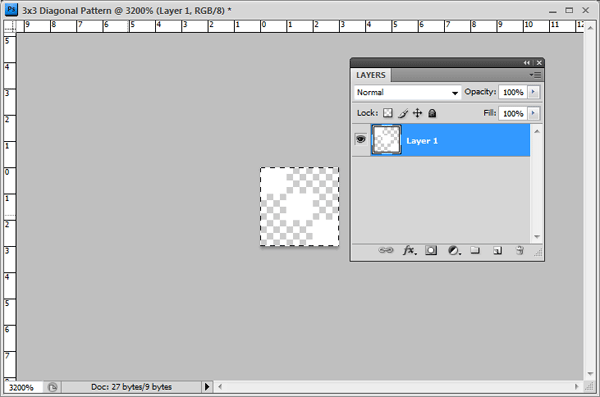
Task: Create a new layer group folder
Action: point(475,250)
